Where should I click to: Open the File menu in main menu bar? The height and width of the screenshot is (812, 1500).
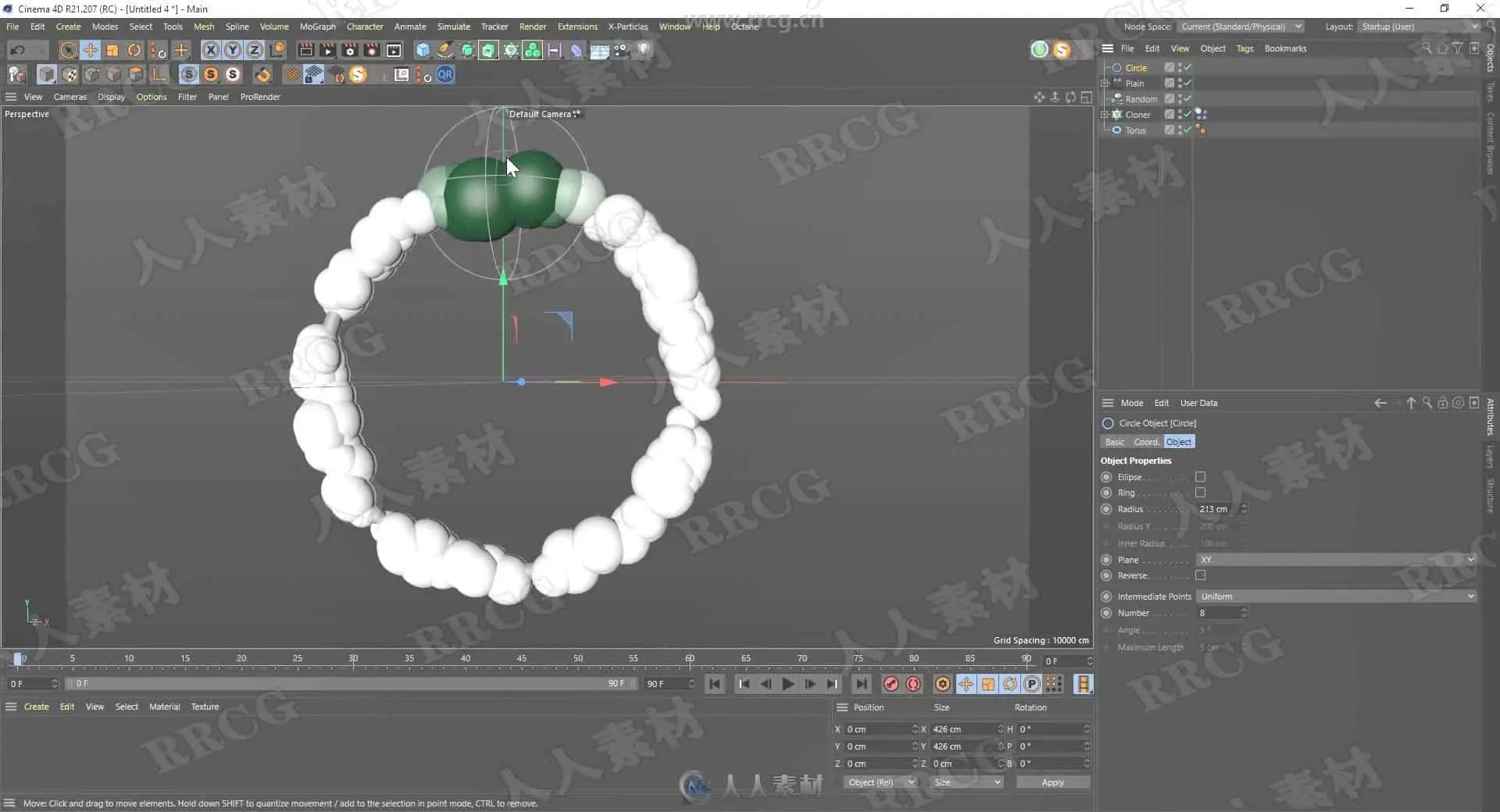(x=12, y=27)
